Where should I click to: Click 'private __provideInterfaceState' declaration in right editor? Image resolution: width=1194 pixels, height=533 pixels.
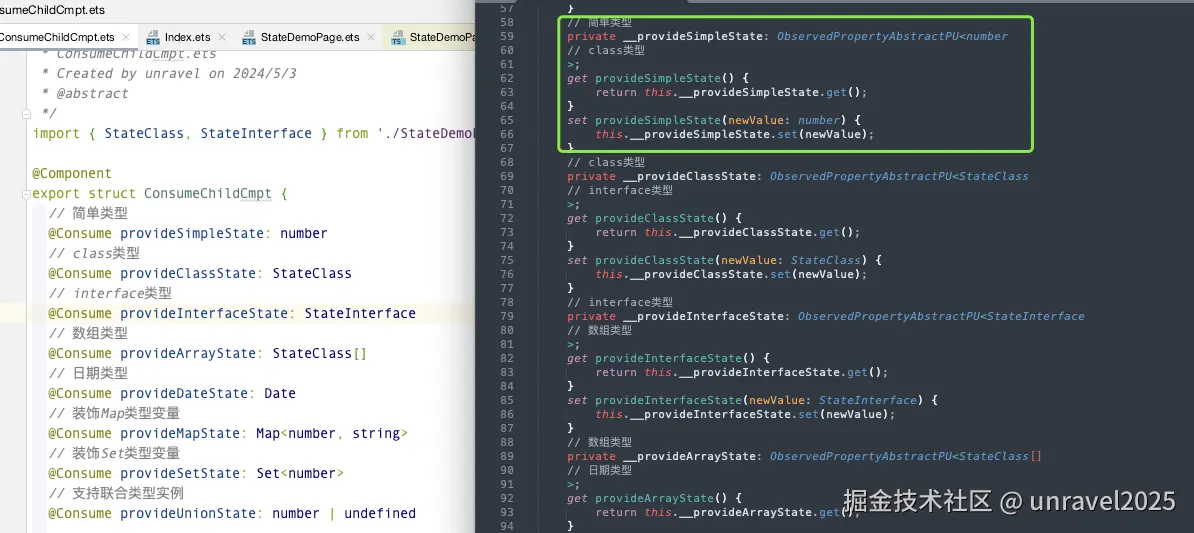825,317
